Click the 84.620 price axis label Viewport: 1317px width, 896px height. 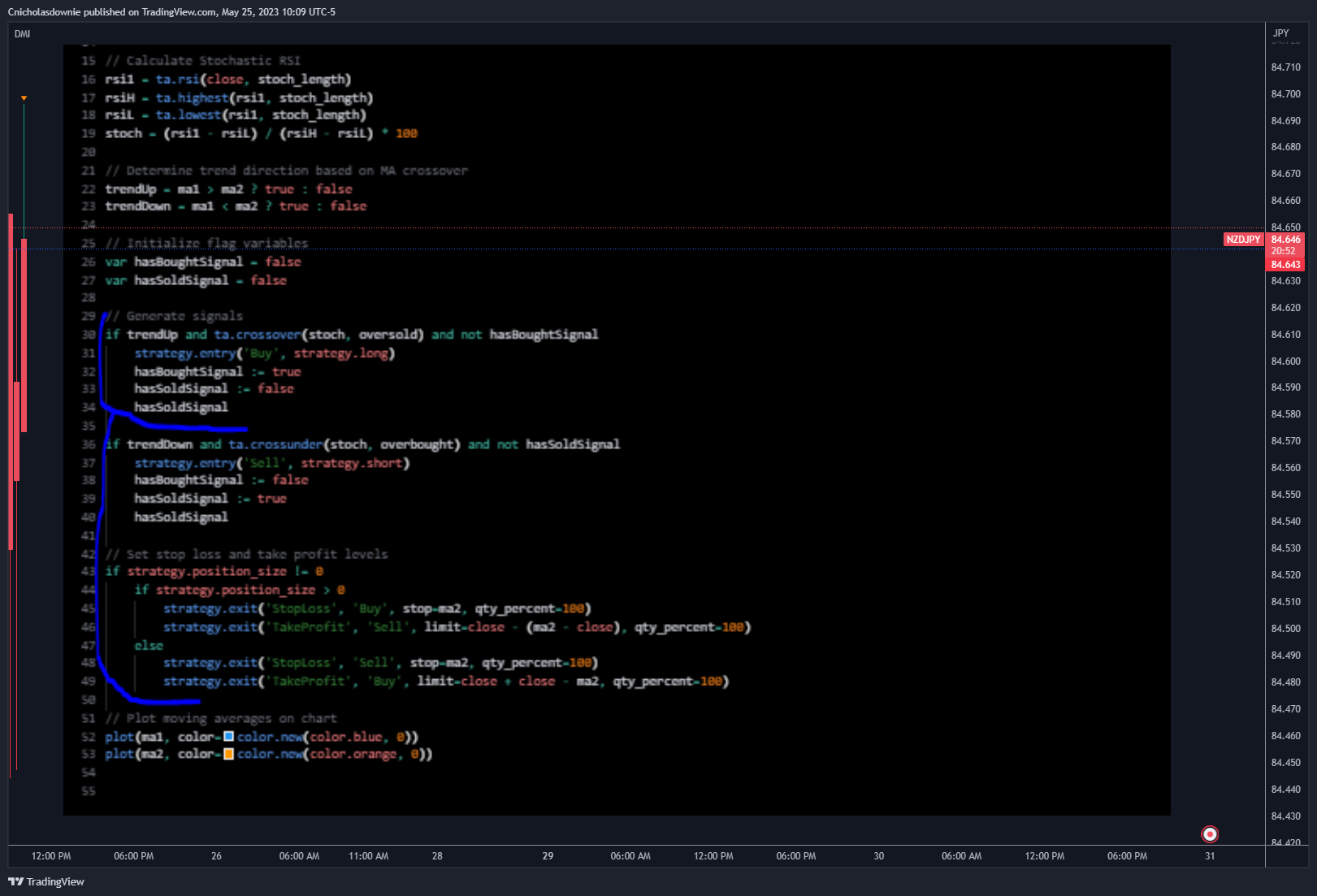tap(1285, 308)
